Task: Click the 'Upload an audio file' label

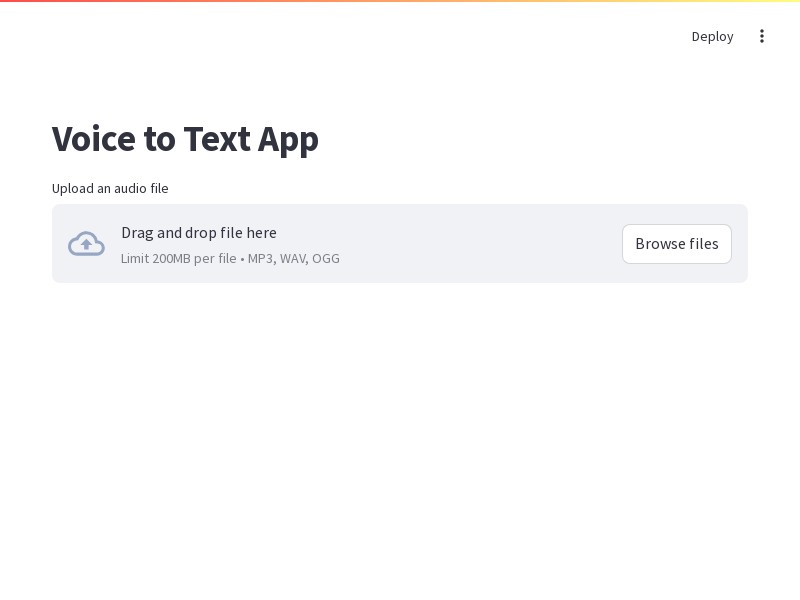Action: [x=110, y=189]
